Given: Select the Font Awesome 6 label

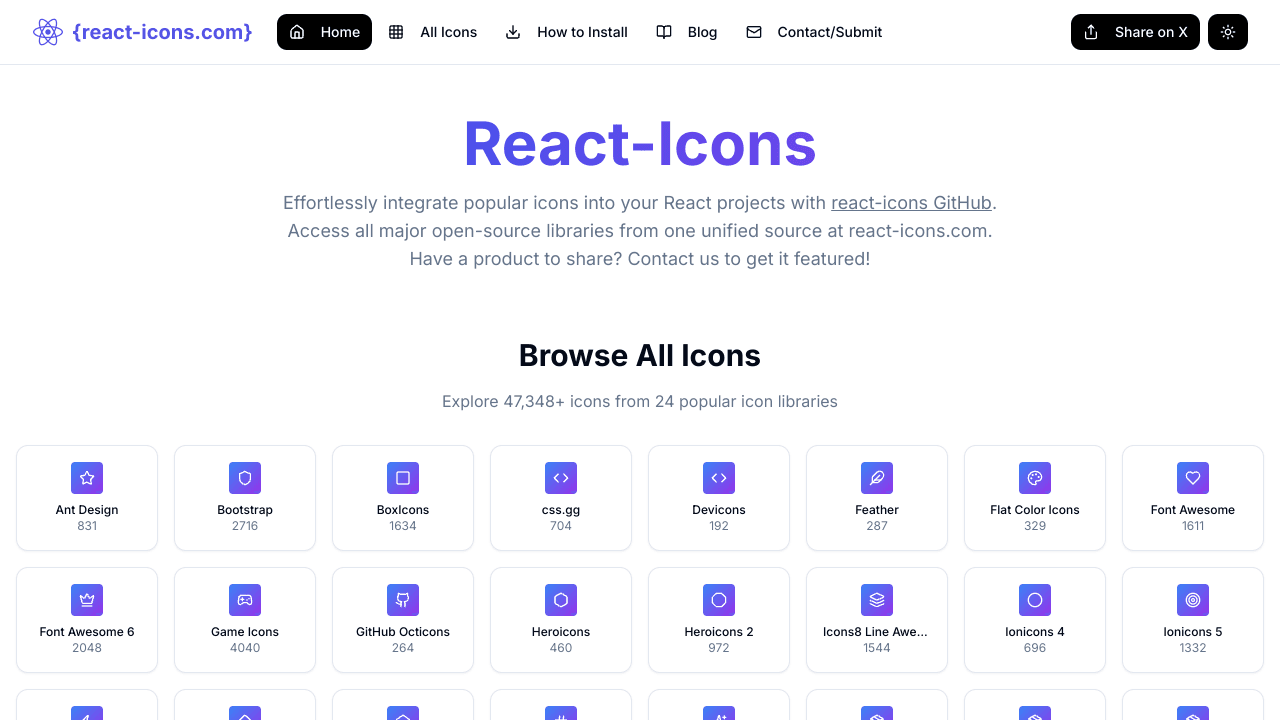Looking at the screenshot, I should [87, 632].
